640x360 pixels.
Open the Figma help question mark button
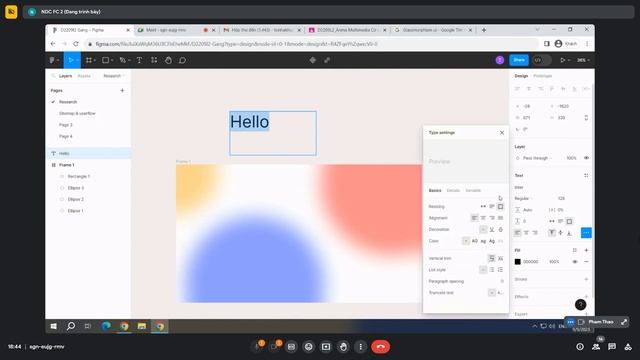click(x=580, y=304)
